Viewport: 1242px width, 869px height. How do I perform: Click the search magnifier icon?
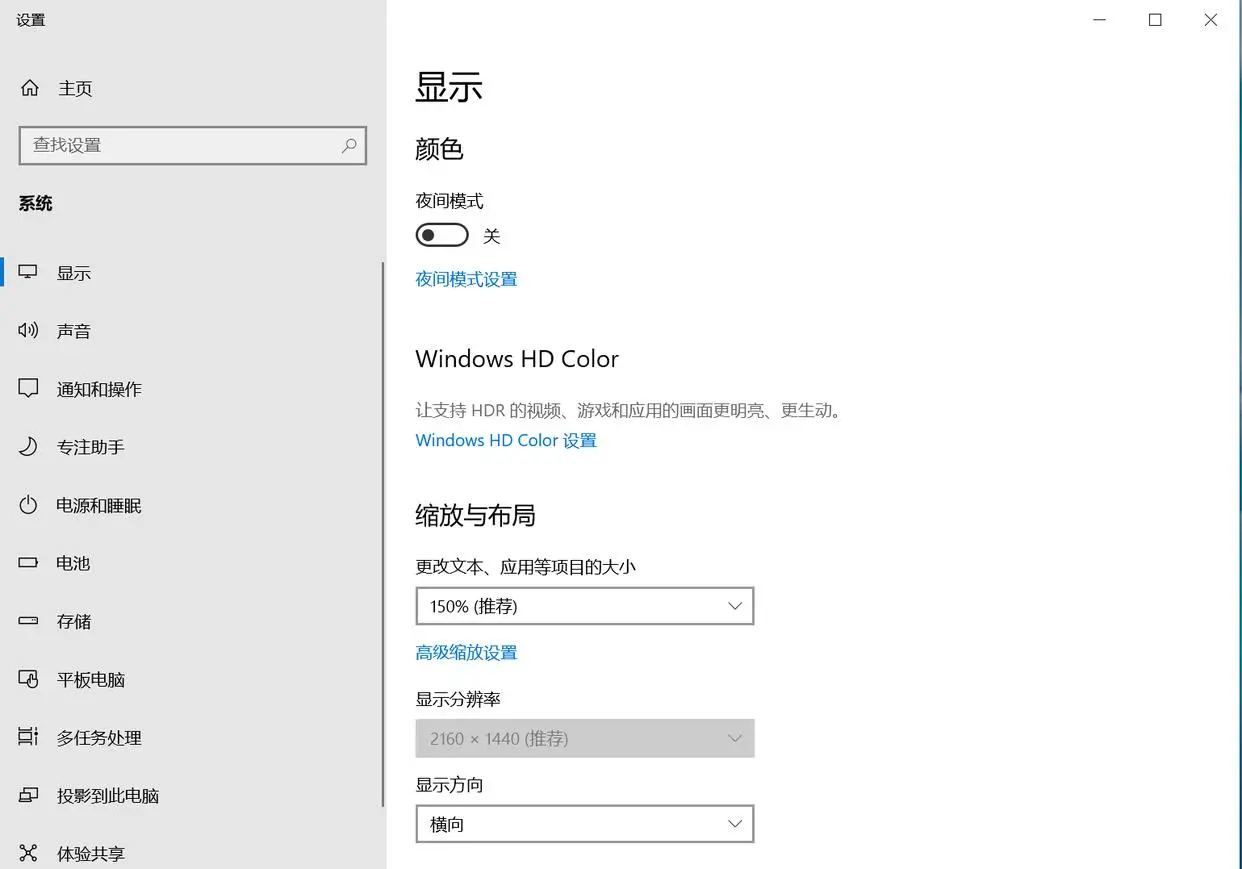pos(349,145)
